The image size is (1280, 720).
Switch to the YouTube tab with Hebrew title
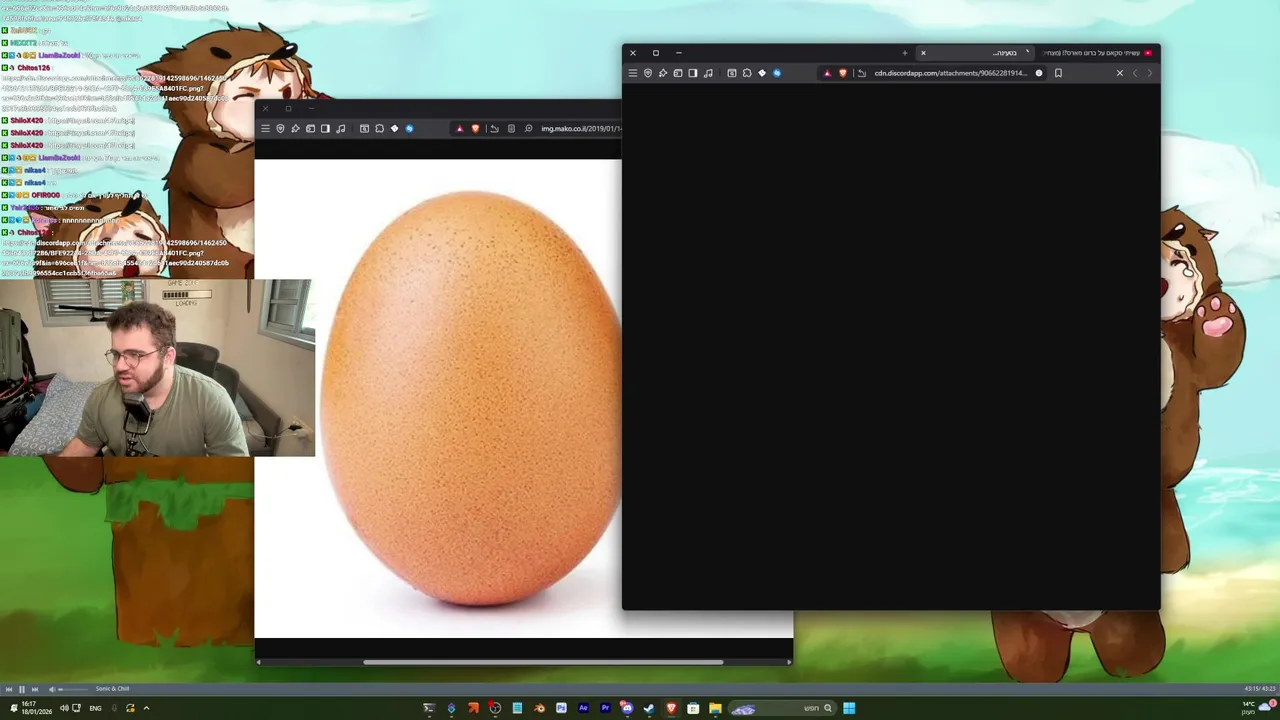(1096, 53)
